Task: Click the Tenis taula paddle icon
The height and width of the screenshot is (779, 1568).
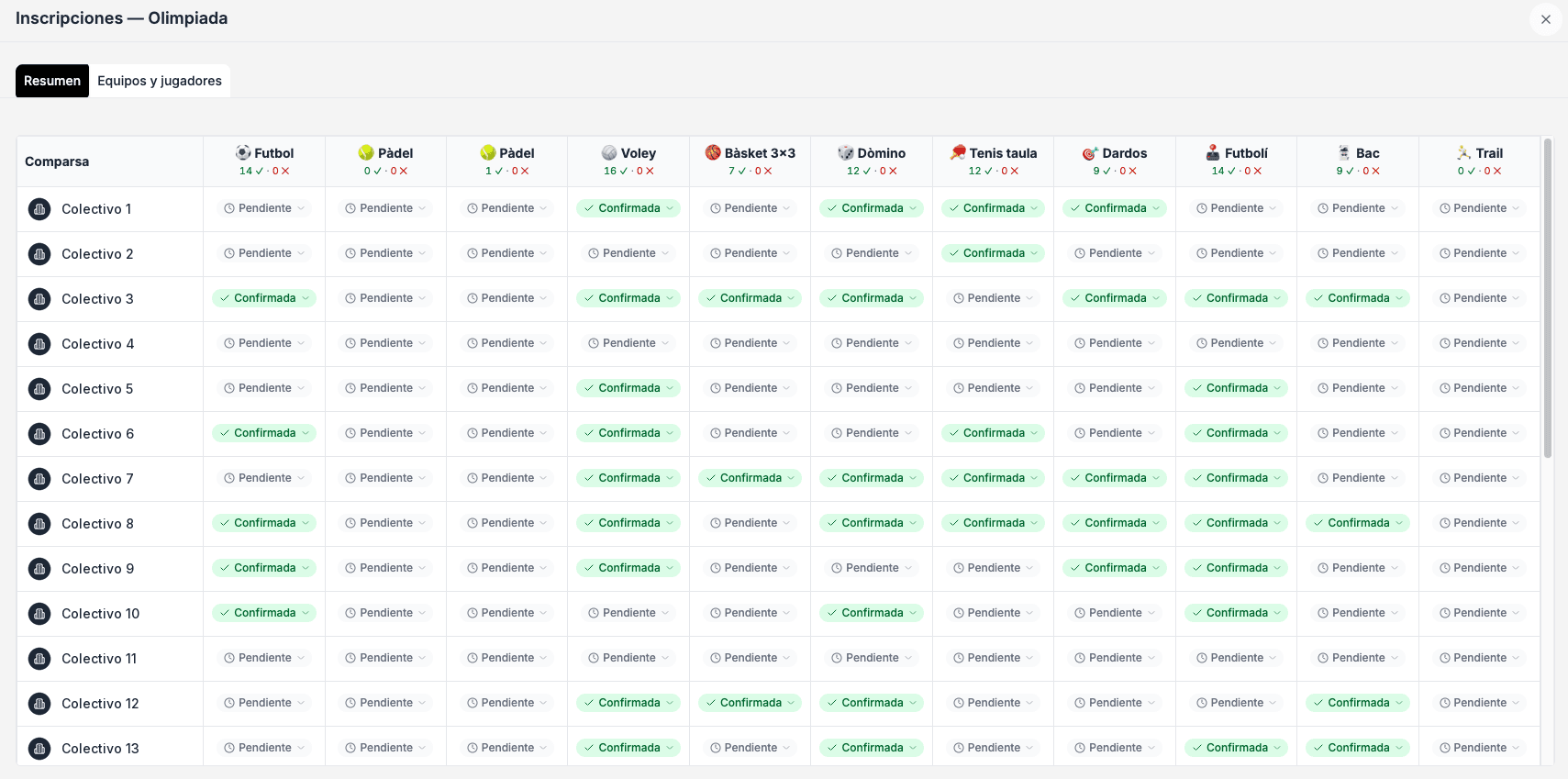Action: click(958, 152)
